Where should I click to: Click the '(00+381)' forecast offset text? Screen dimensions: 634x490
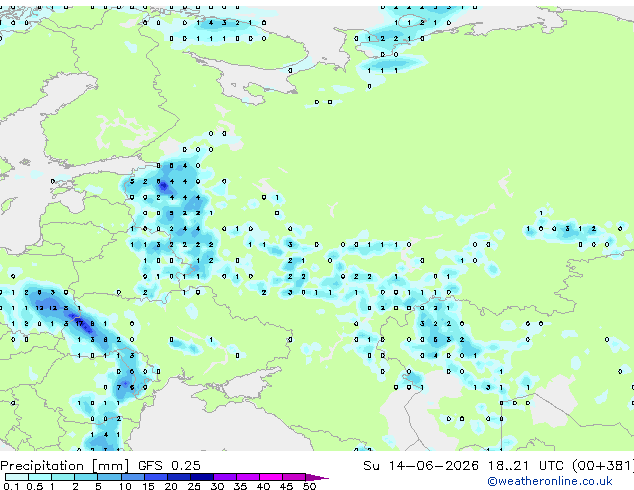point(603,466)
